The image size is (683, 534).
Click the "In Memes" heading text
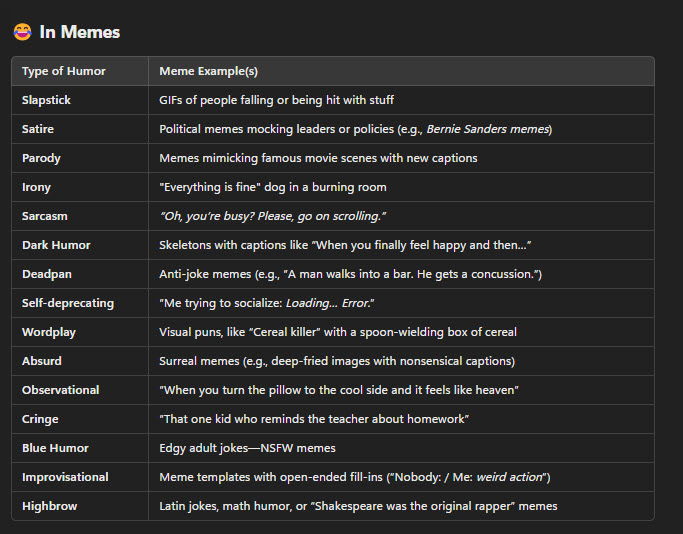click(80, 33)
